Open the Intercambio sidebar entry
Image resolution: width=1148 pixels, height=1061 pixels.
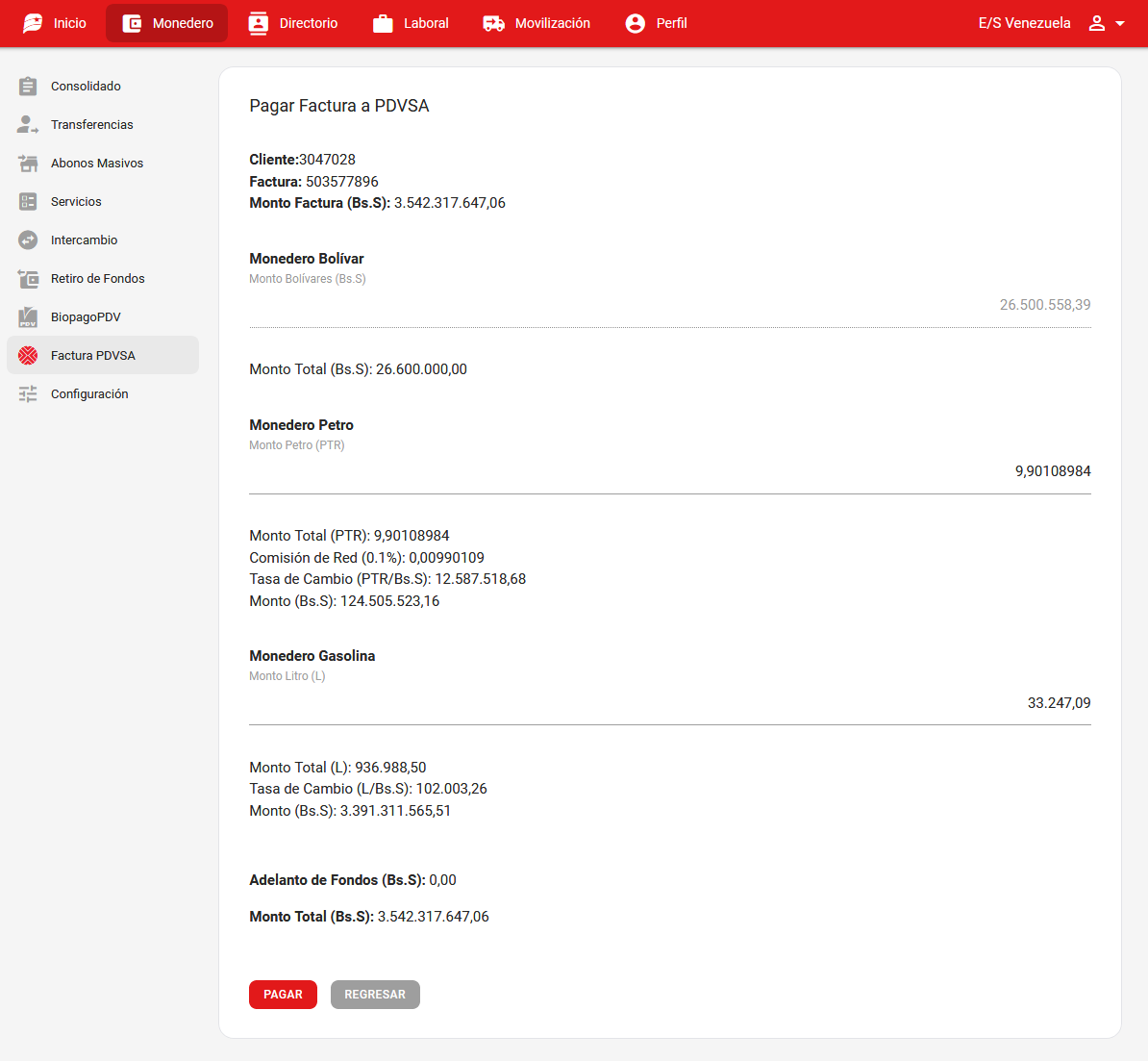pyautogui.click(x=103, y=240)
